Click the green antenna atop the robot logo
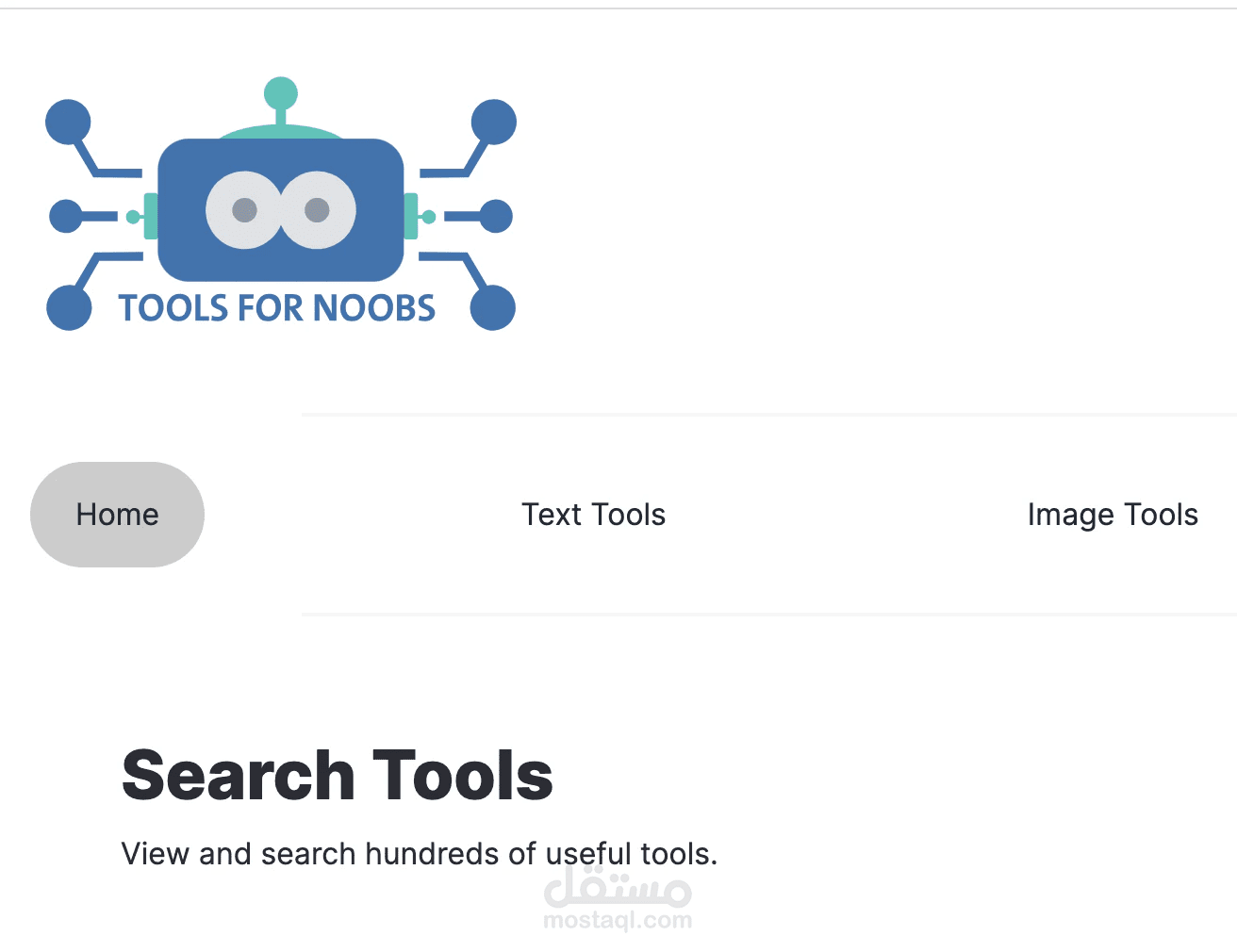 point(280,91)
